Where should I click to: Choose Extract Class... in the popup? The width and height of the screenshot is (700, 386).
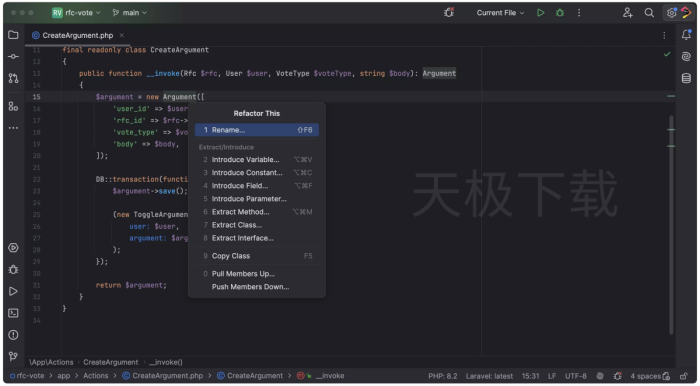point(257,225)
